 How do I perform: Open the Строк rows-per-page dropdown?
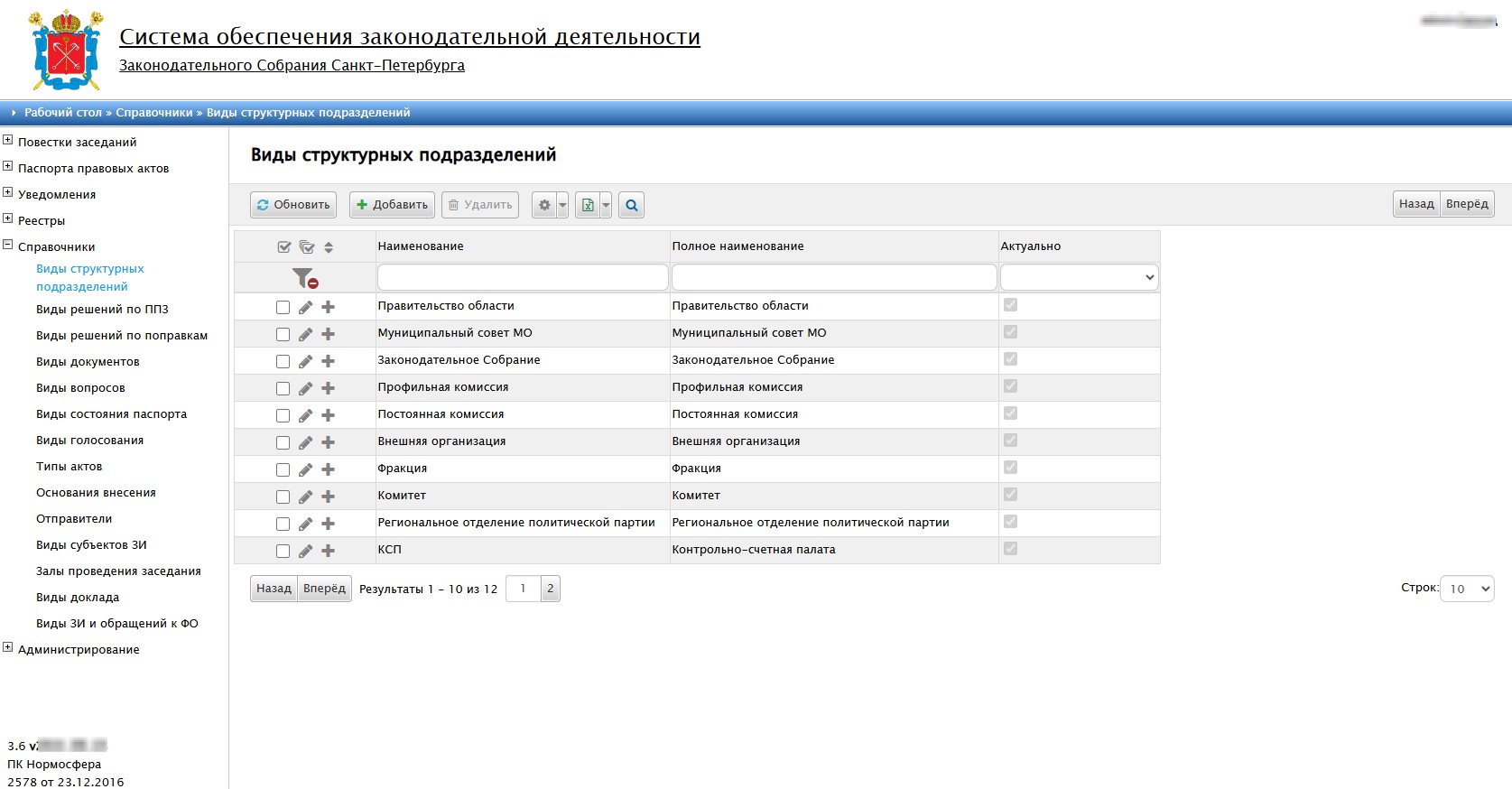[x=1466, y=589]
